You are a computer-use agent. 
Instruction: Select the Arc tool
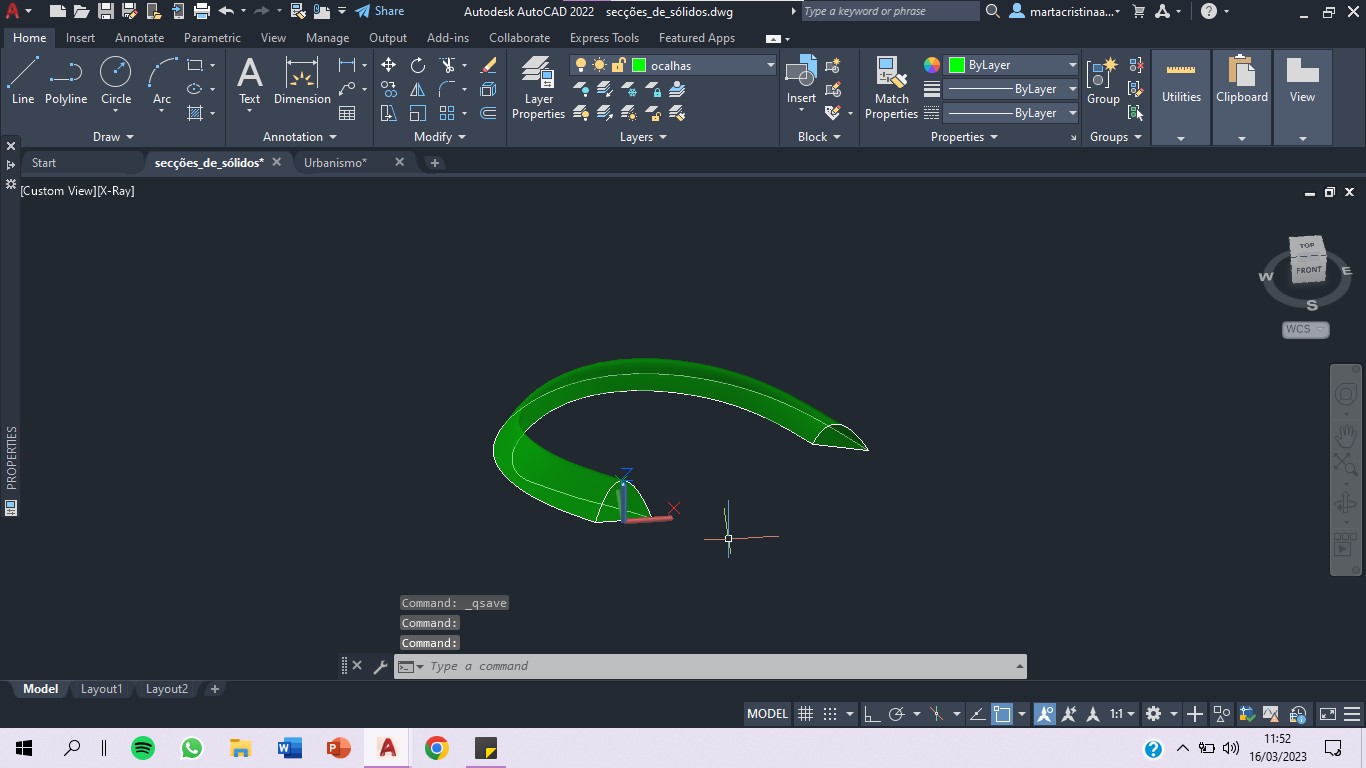(162, 81)
